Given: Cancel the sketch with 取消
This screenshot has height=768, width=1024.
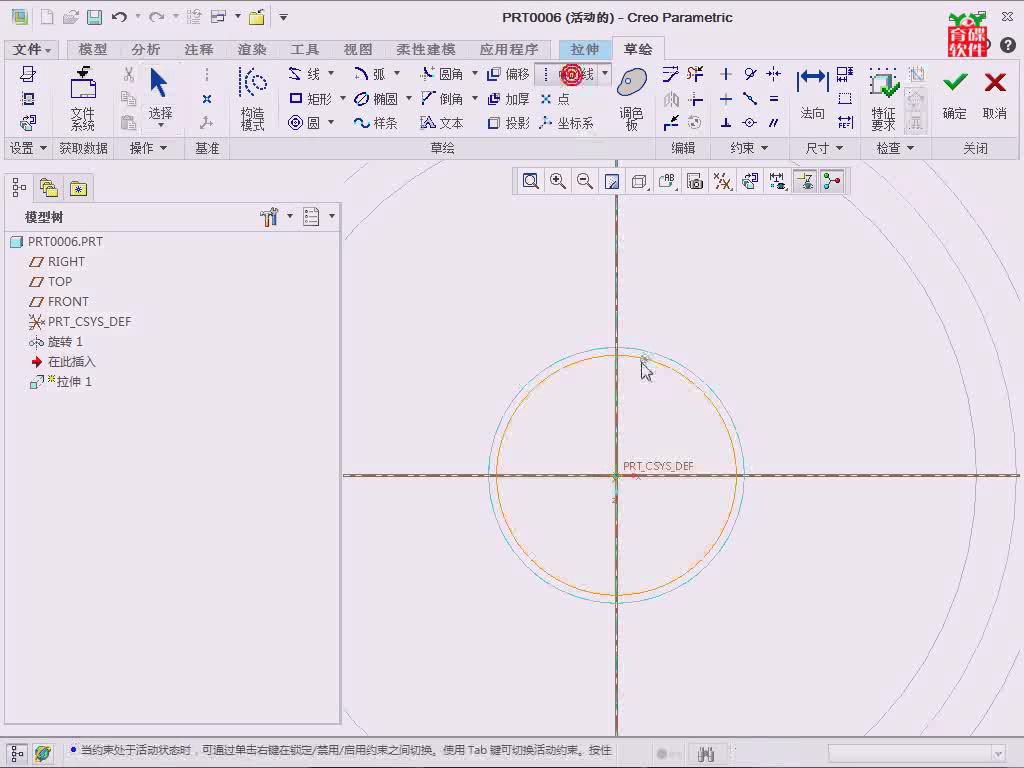Looking at the screenshot, I should (x=995, y=96).
